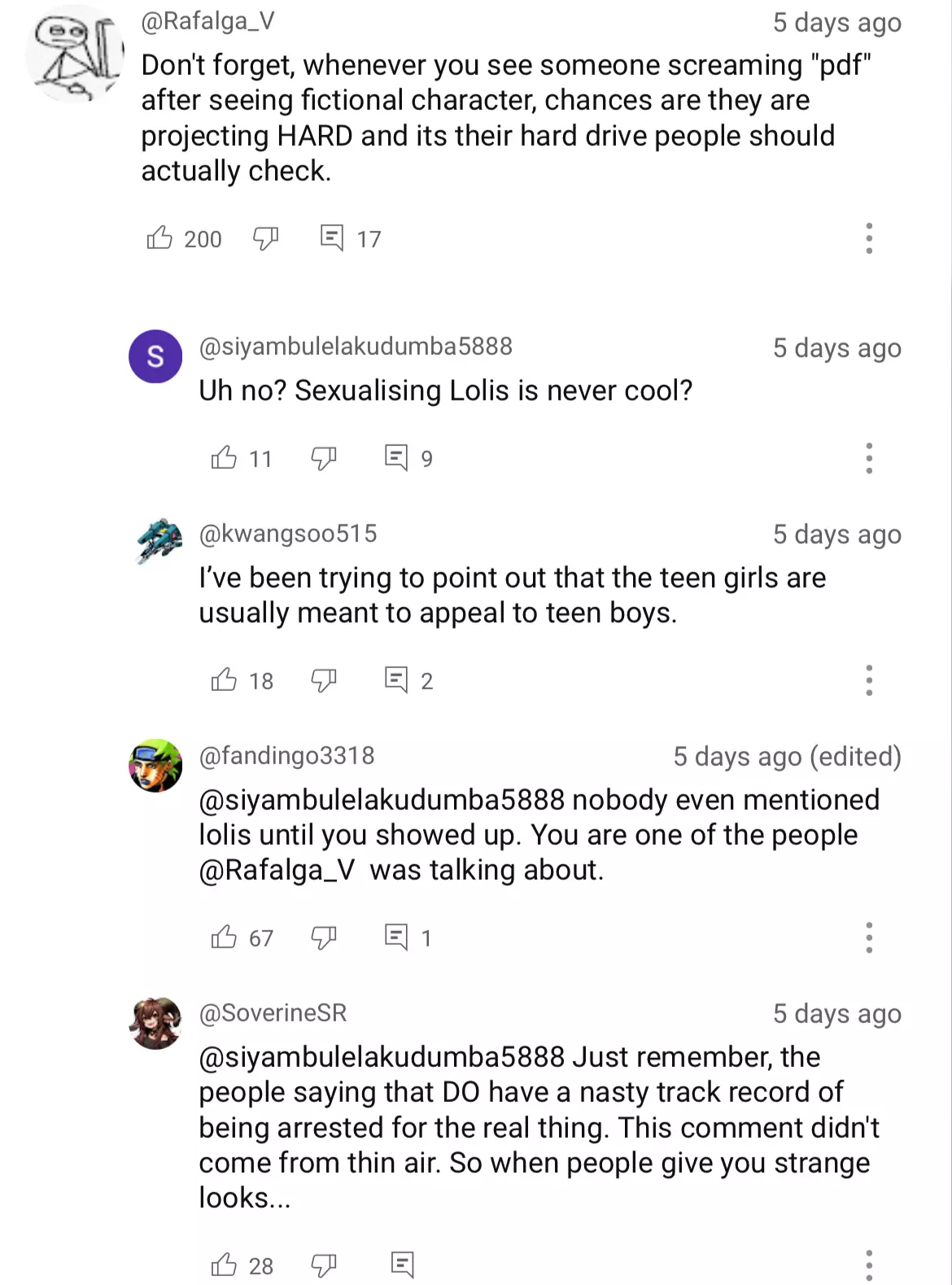Like @kwangsoo515 comment with 18 likes

224,680
